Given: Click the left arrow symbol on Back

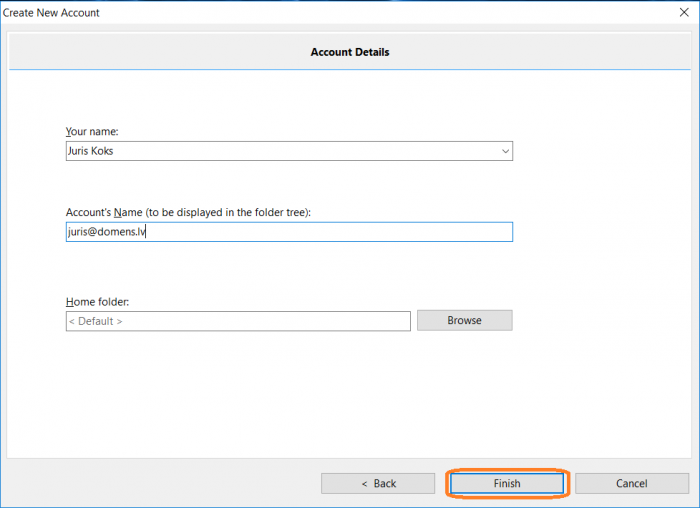Looking at the screenshot, I should pyautogui.click(x=364, y=484).
